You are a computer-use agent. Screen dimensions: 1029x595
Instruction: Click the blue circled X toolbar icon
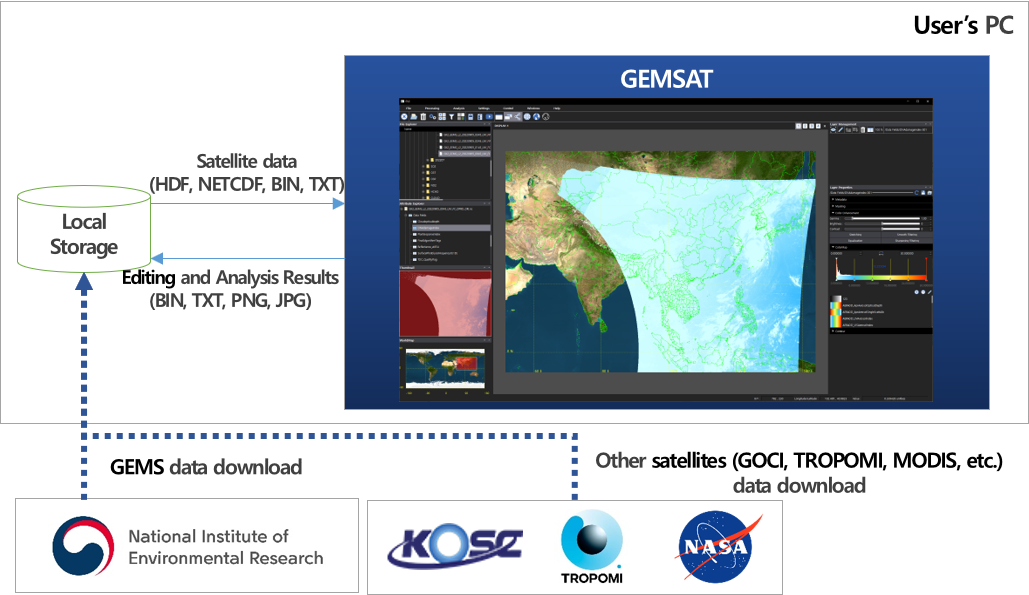pos(404,117)
